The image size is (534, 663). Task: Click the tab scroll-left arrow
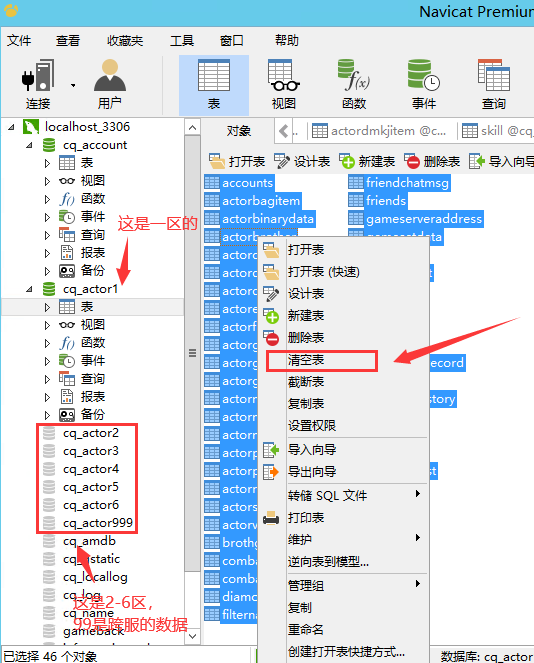pos(284,131)
